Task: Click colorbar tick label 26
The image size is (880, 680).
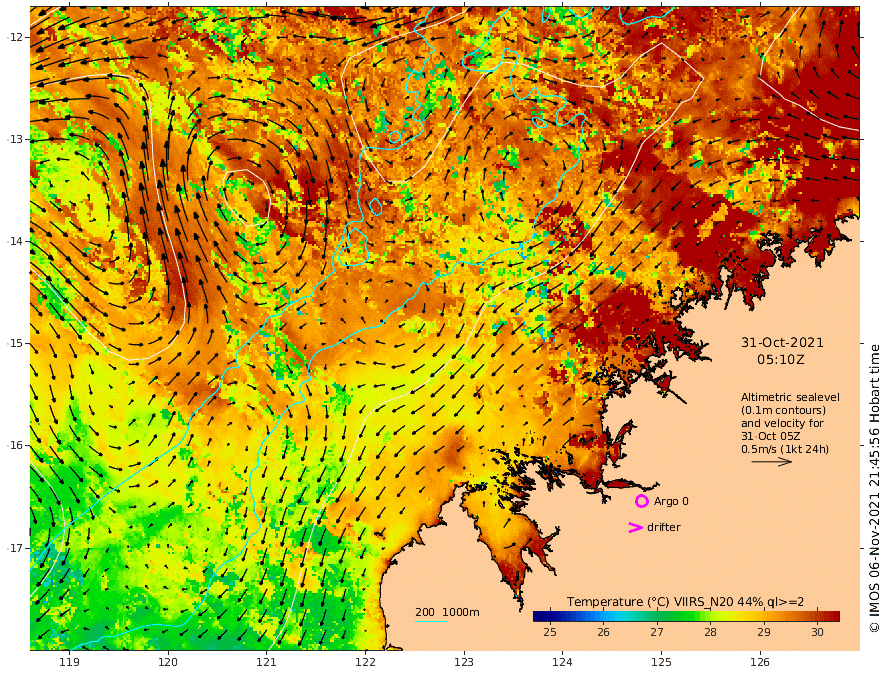Action: pos(603,632)
